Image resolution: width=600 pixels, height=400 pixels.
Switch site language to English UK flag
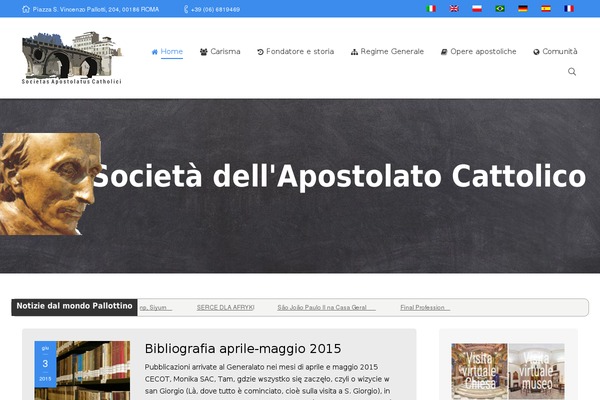(x=454, y=8)
